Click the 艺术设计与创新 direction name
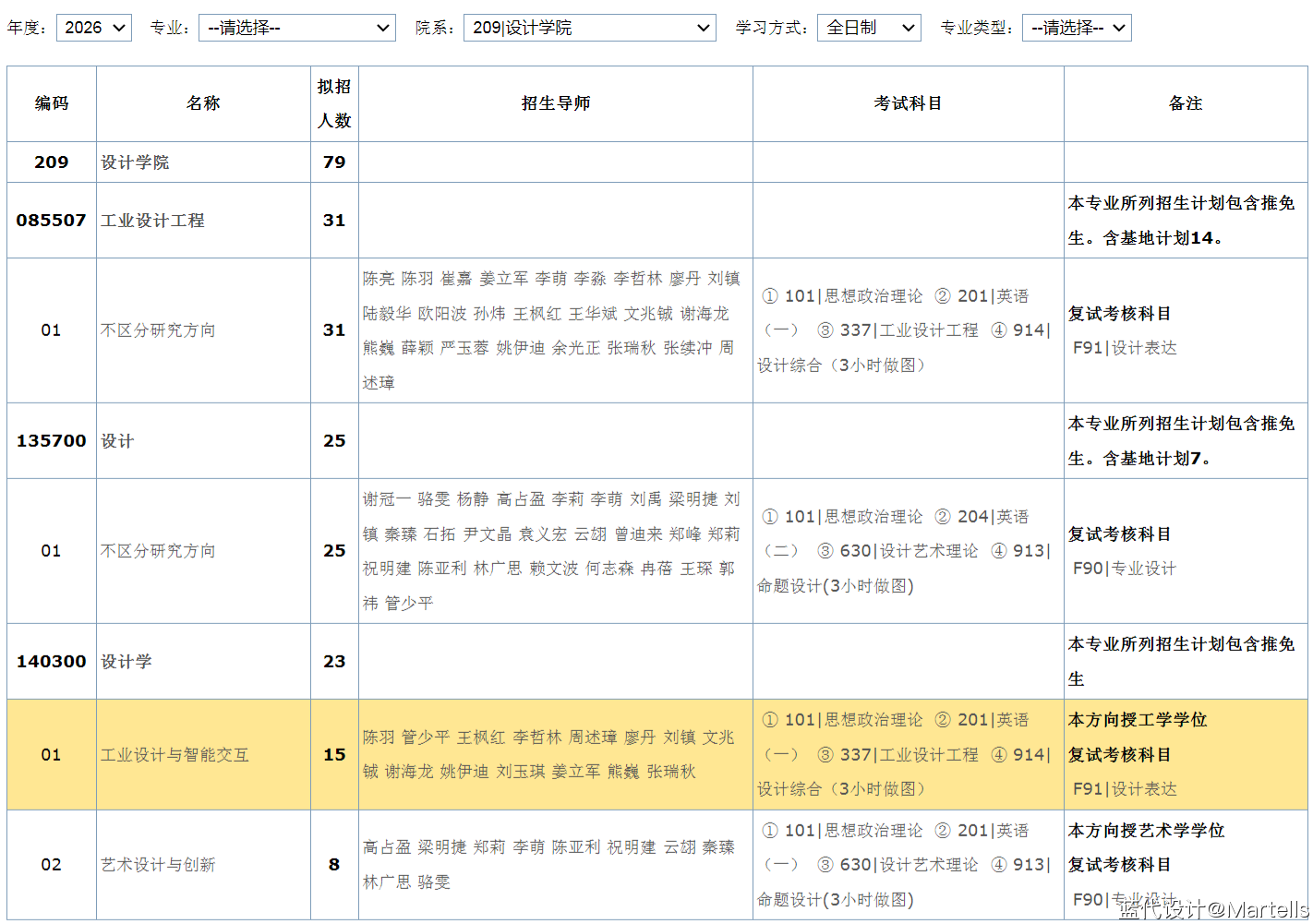 158,865
